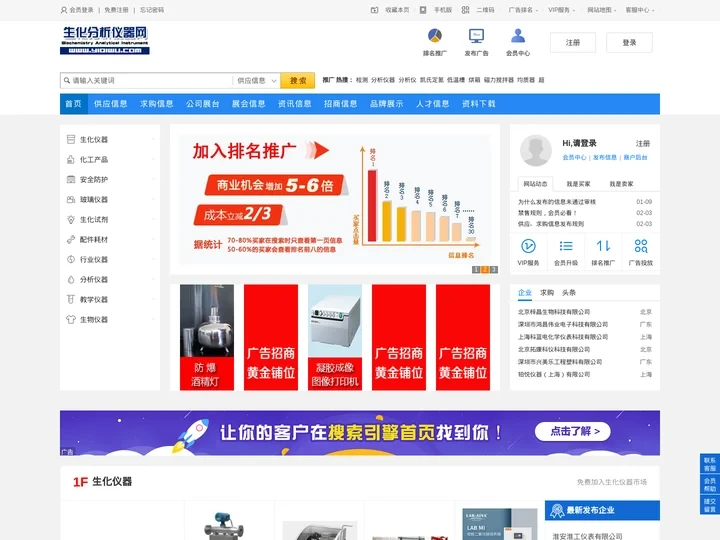The image size is (720, 540).
Task: Expand the 化工产品 sidebar category arrow
Action: [153, 159]
